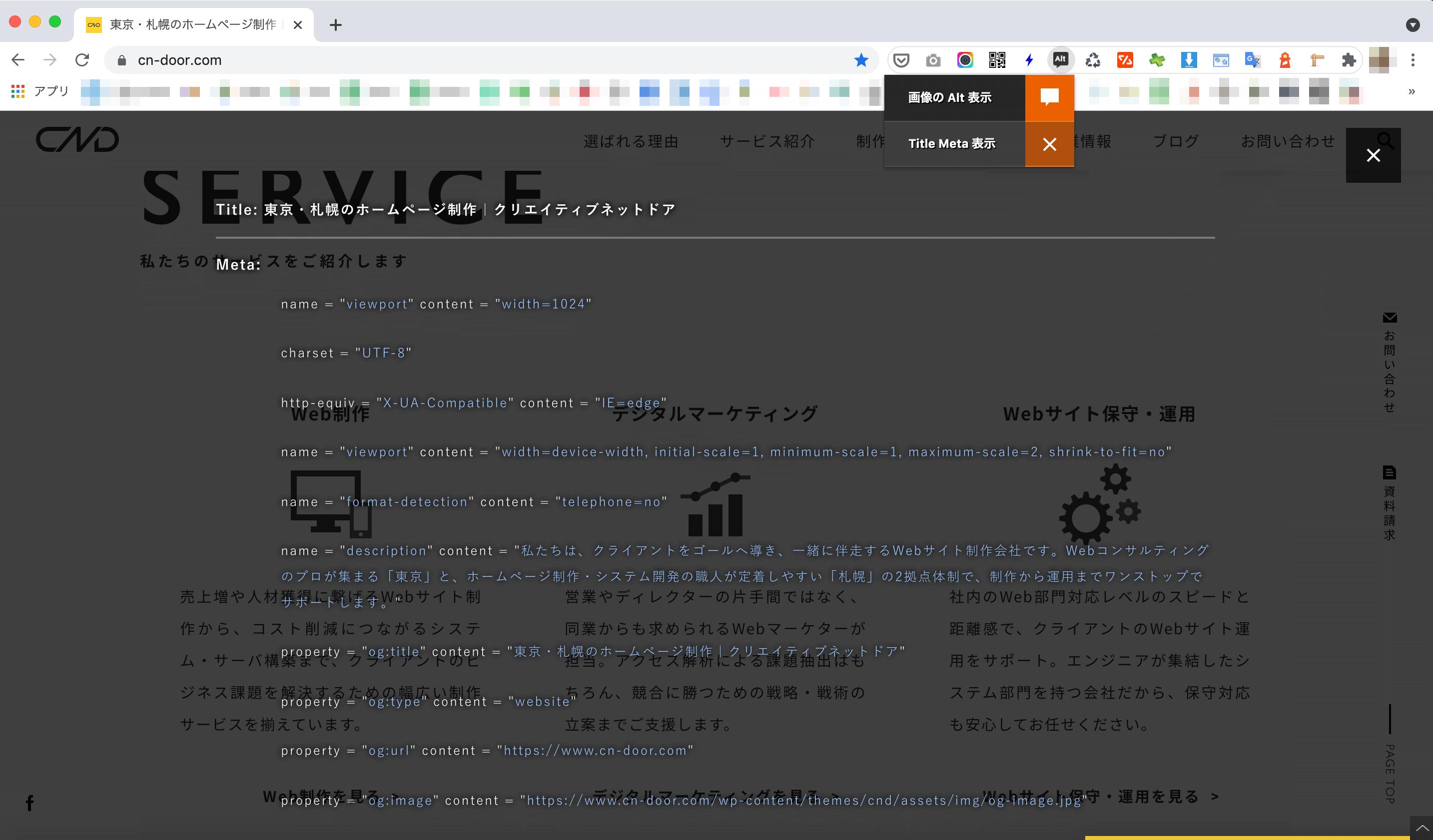
Task: Click the side 資料請求 document link
Action: [1389, 502]
